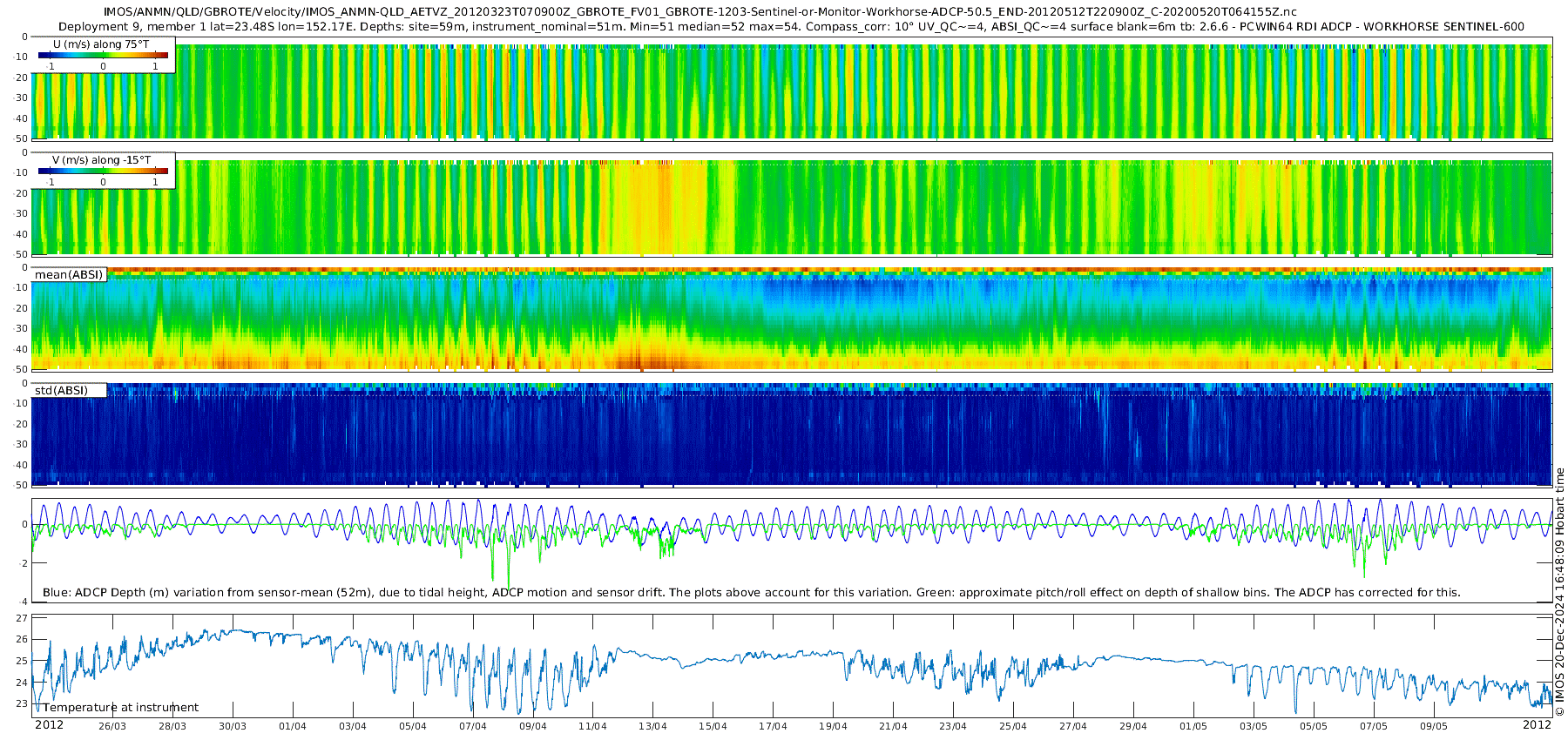Click the Deployment 9 metadata subtitle line
The width and height of the screenshot is (1568, 740).
tap(791, 27)
